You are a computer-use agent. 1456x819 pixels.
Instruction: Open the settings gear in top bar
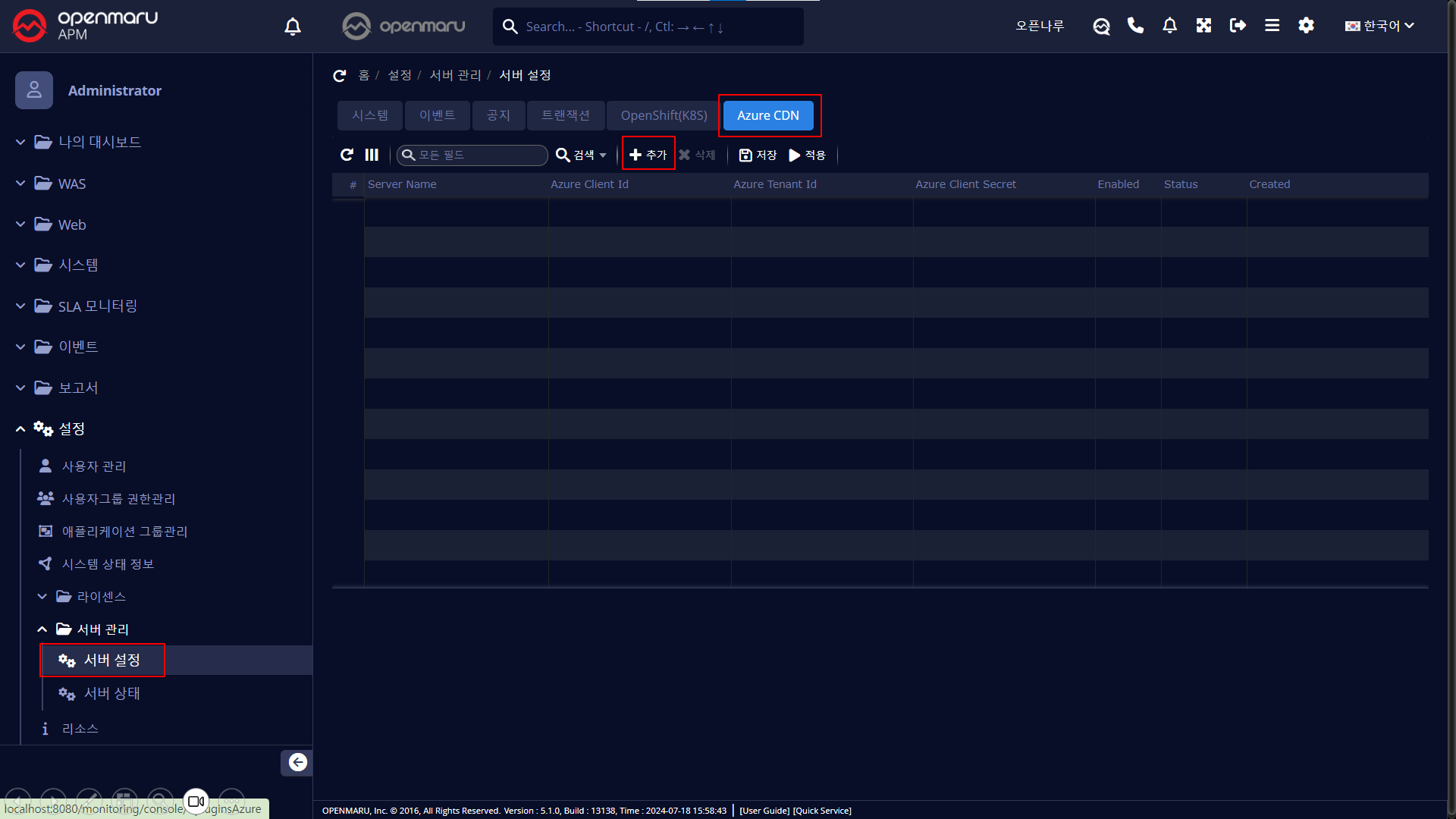[1306, 26]
